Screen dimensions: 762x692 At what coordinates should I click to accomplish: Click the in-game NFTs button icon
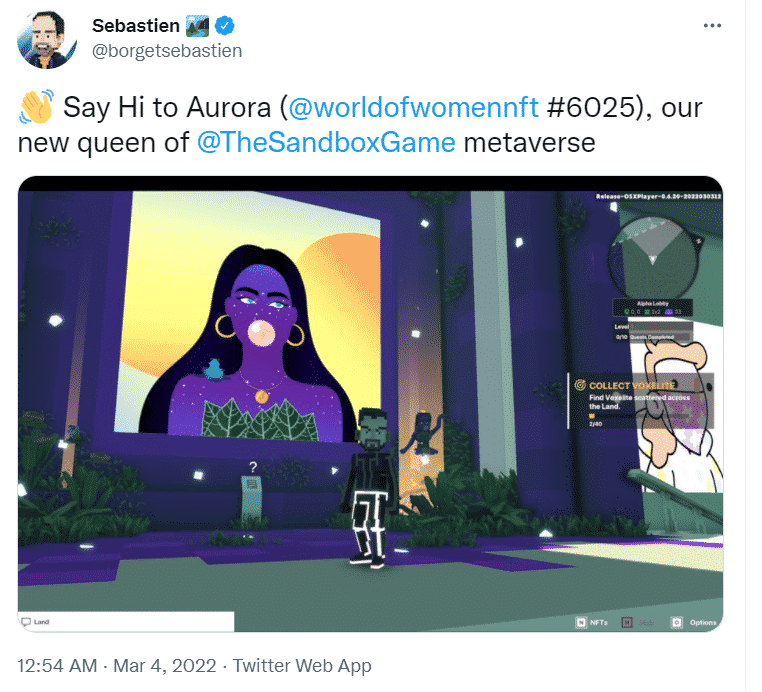point(581,622)
